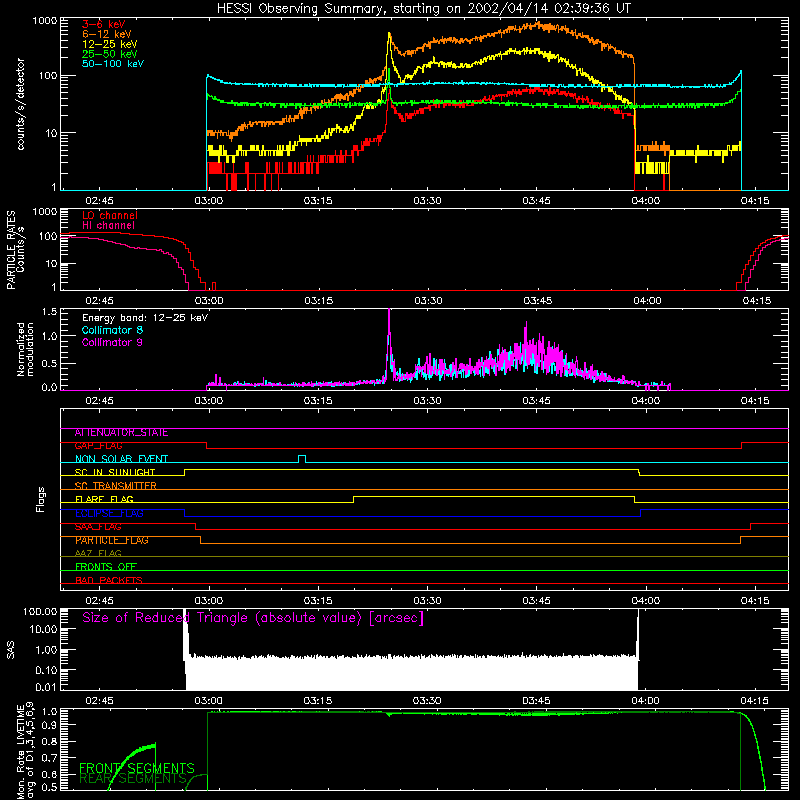The width and height of the screenshot is (800, 800).
Task: Click the SAS vertical axis label
Action: [11, 650]
